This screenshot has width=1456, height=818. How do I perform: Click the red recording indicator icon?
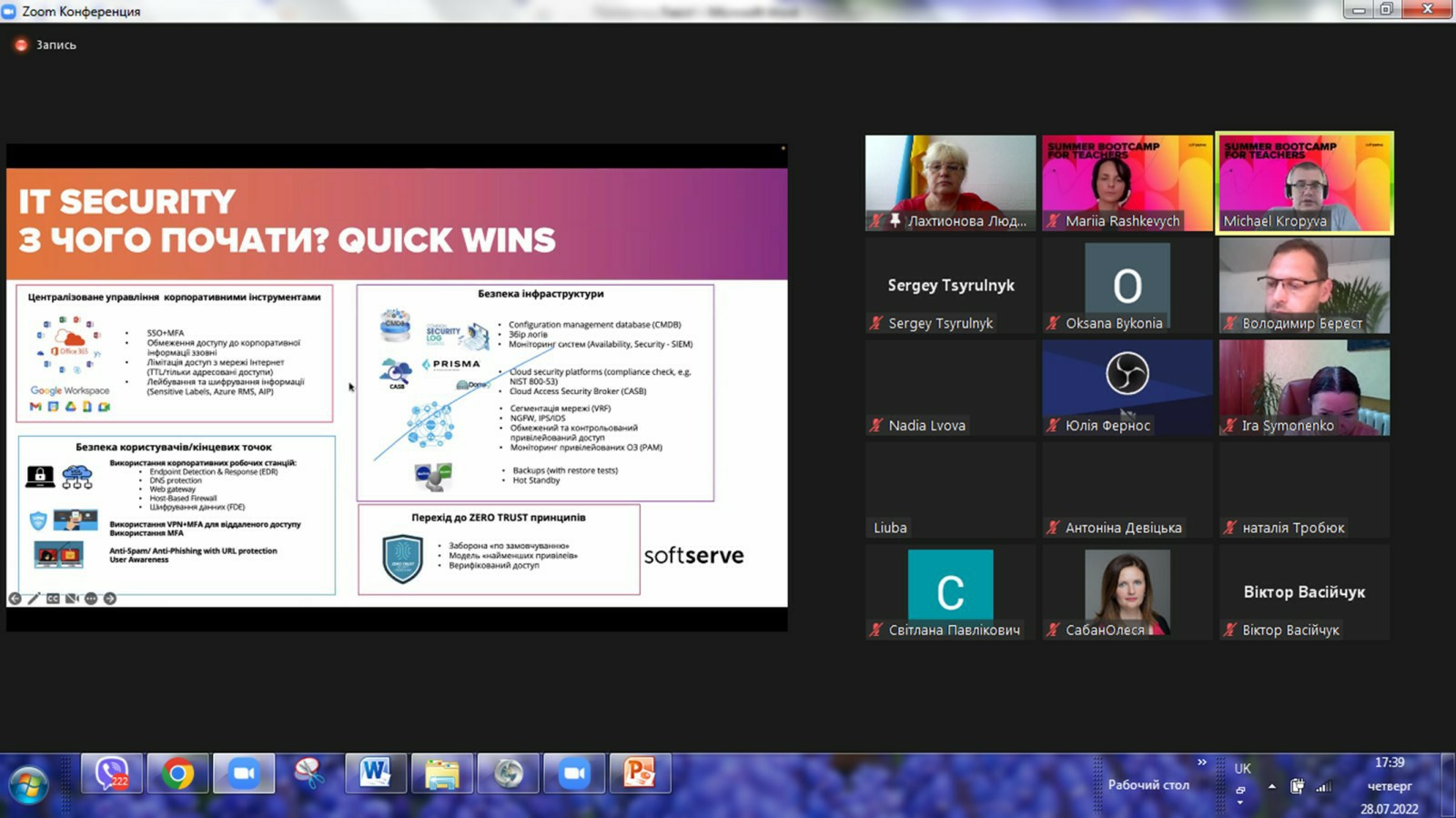[21, 45]
